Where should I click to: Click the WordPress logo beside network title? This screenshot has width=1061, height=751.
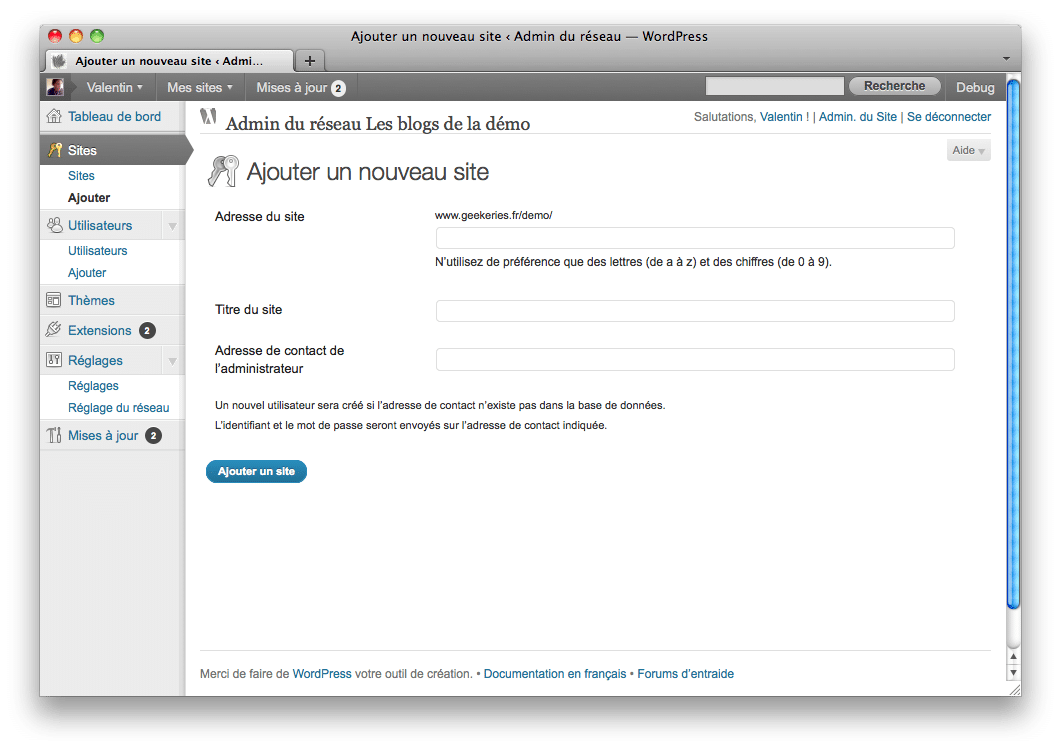[x=208, y=116]
